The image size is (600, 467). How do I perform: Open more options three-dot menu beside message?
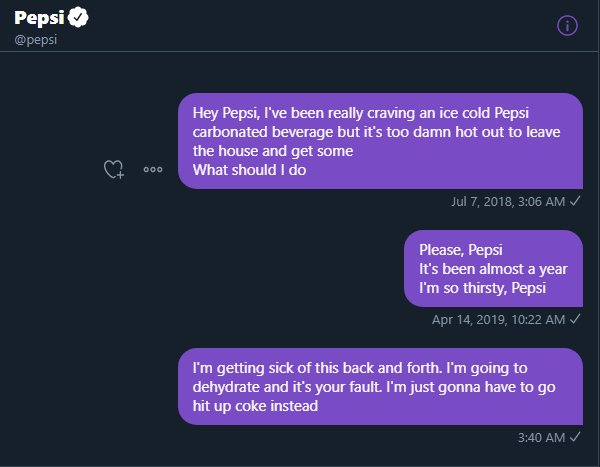[x=153, y=170]
